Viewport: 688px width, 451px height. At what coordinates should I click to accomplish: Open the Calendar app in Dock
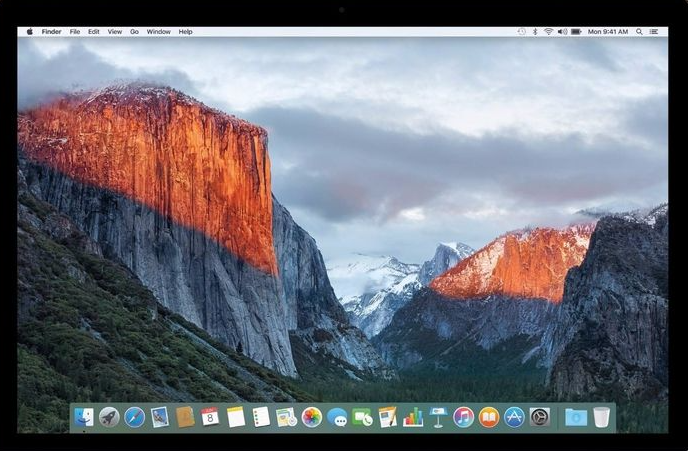210,417
